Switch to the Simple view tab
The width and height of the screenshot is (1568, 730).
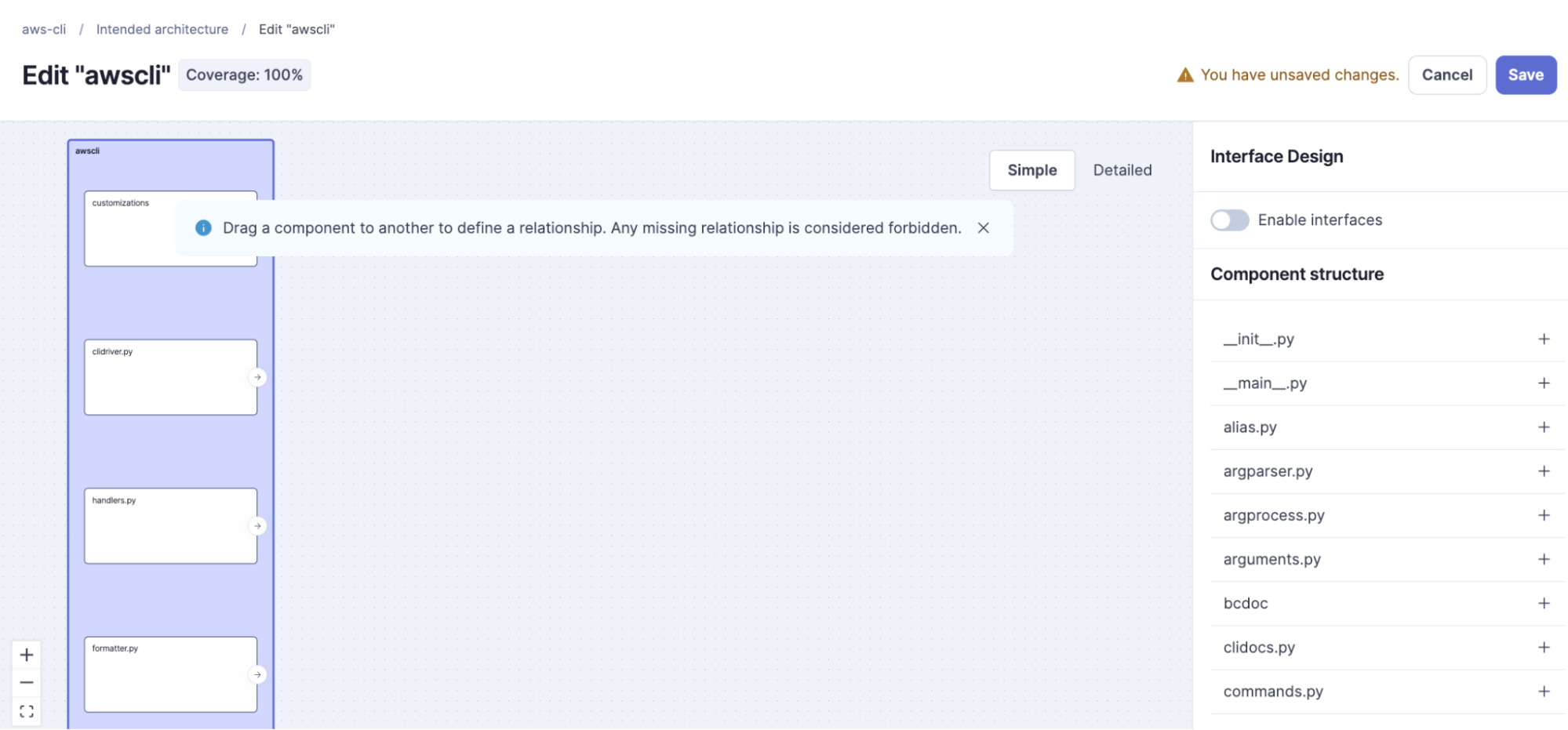click(x=1032, y=170)
